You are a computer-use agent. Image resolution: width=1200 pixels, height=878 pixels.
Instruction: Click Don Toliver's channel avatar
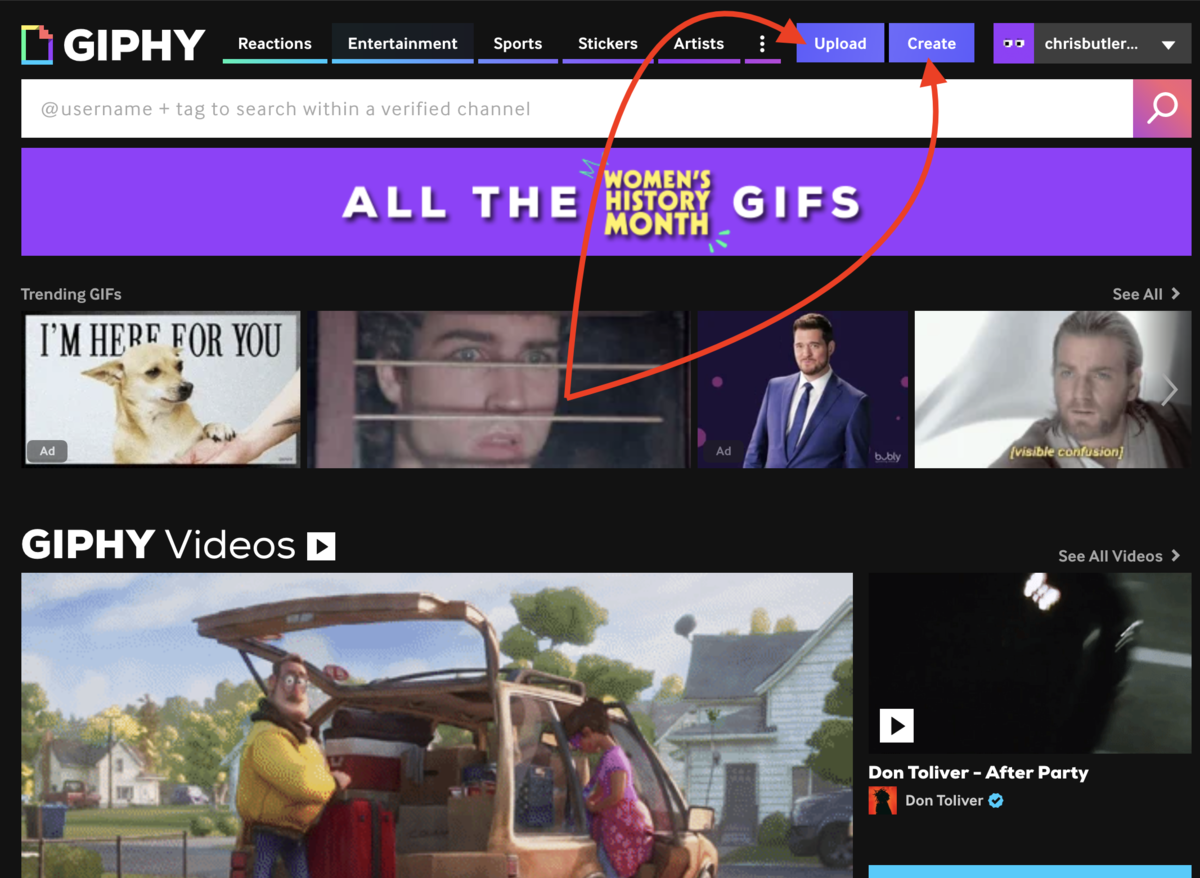882,800
